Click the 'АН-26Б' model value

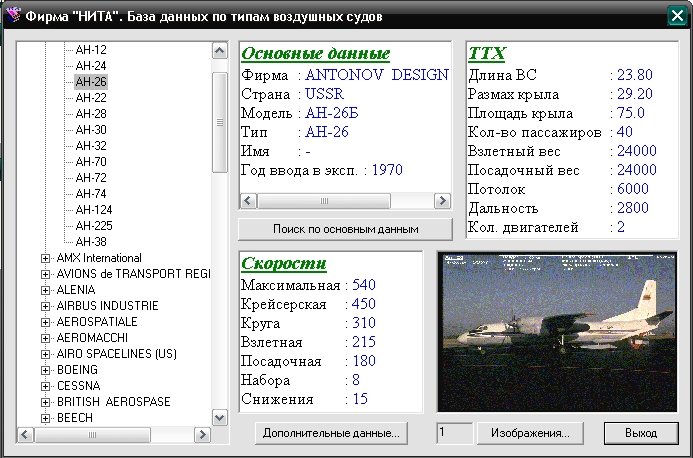[331, 113]
